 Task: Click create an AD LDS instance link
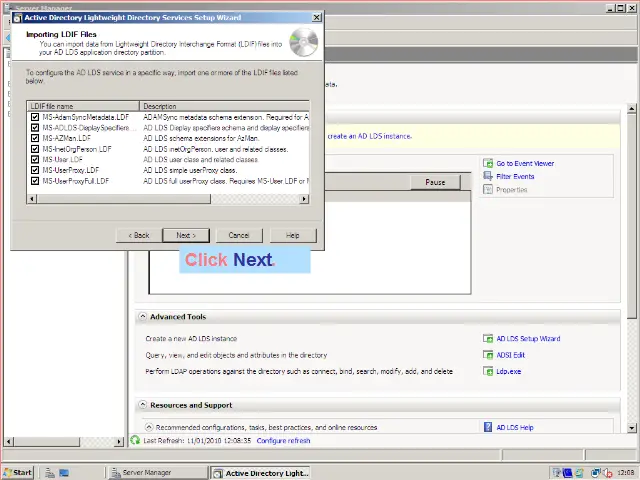[x=370, y=136]
